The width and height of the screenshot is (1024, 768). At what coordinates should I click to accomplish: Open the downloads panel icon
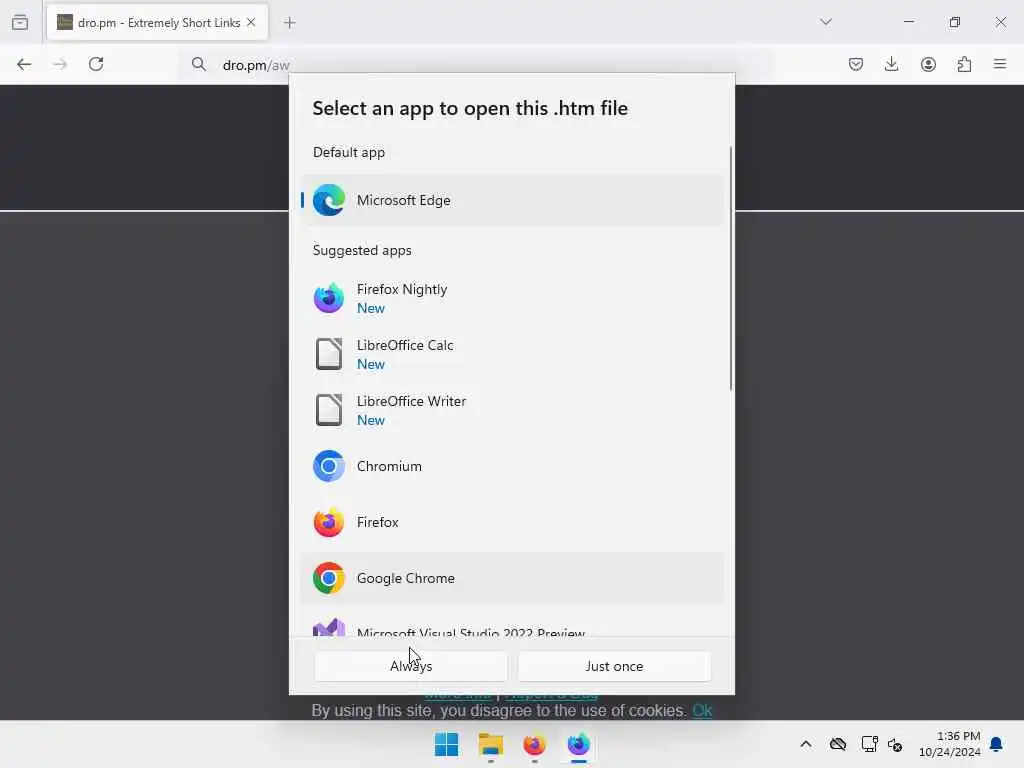(x=891, y=64)
